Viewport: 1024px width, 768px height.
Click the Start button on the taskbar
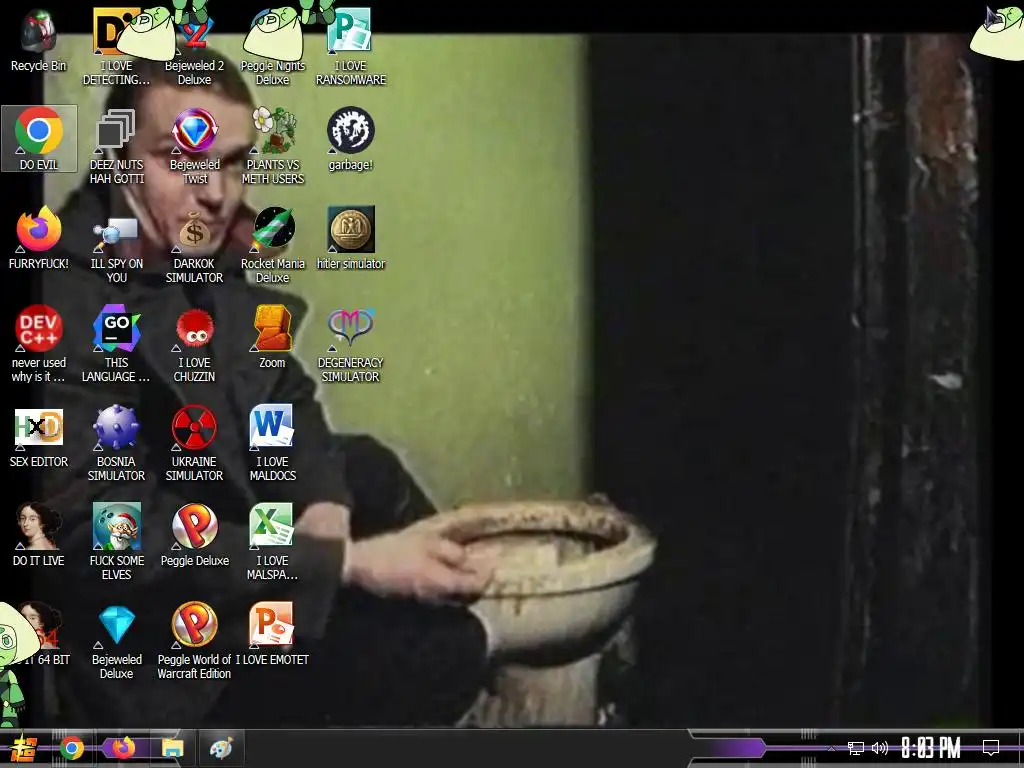point(22,748)
